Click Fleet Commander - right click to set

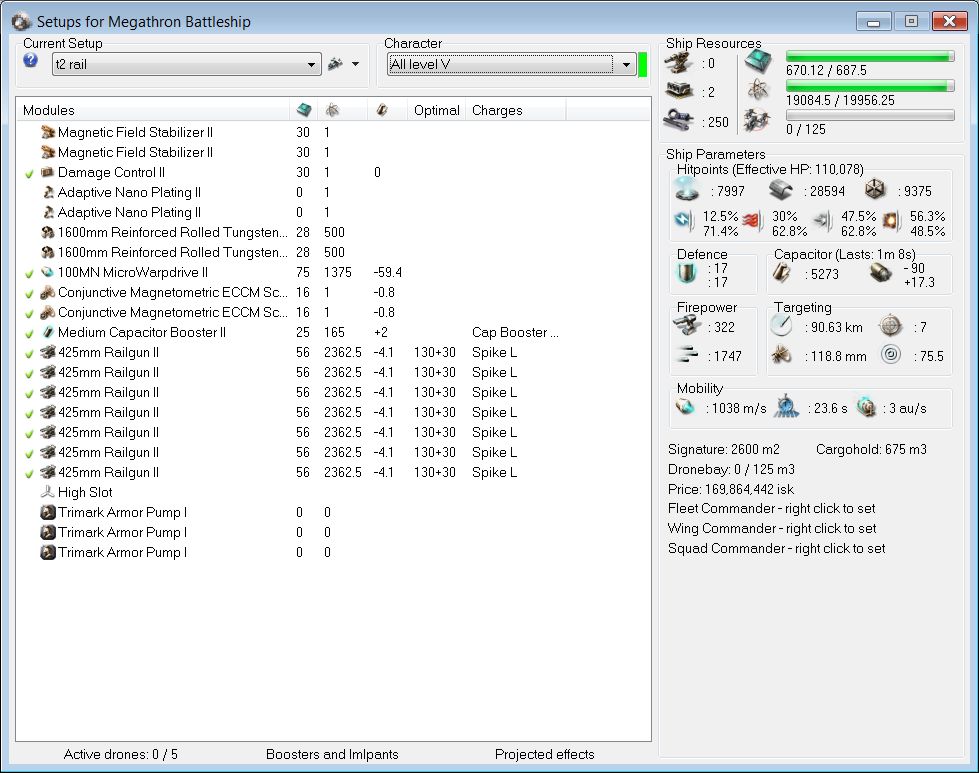(x=771, y=508)
